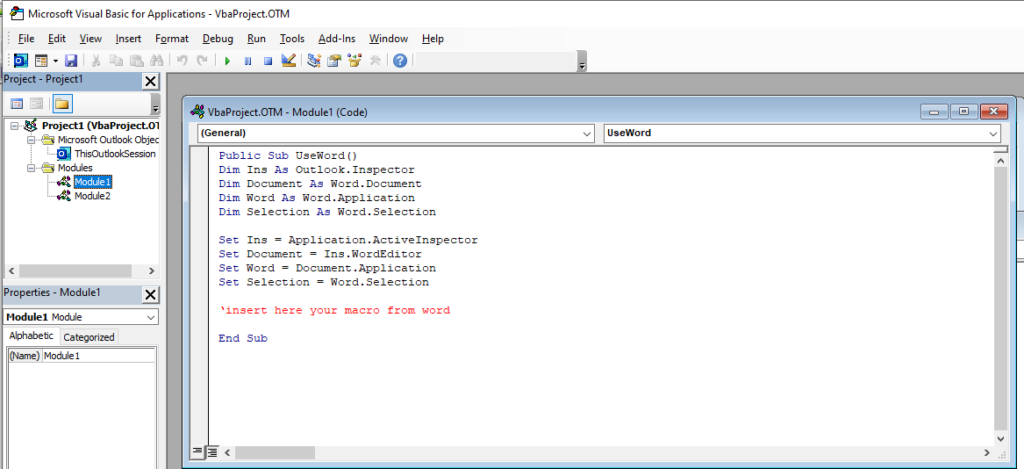The width and height of the screenshot is (1024, 469).
Task: Select Module1 in project tree
Action: pyautogui.click(x=93, y=182)
